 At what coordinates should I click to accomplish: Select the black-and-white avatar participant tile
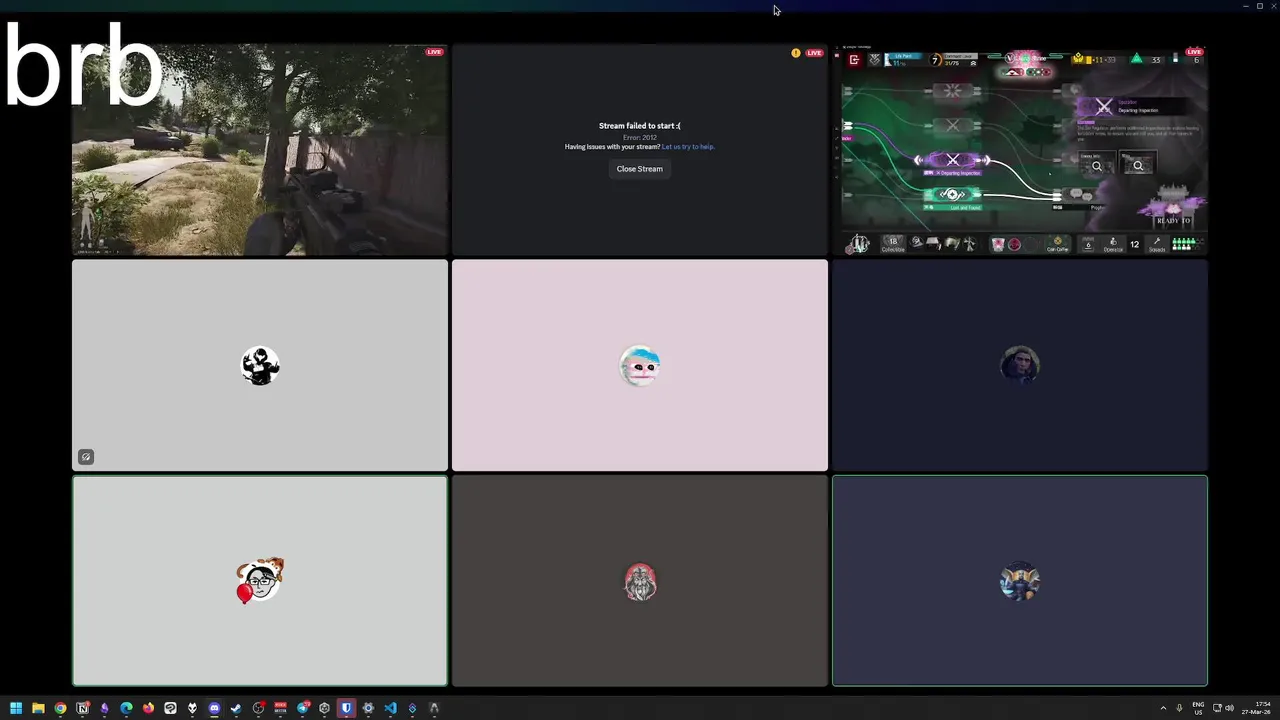(x=260, y=365)
